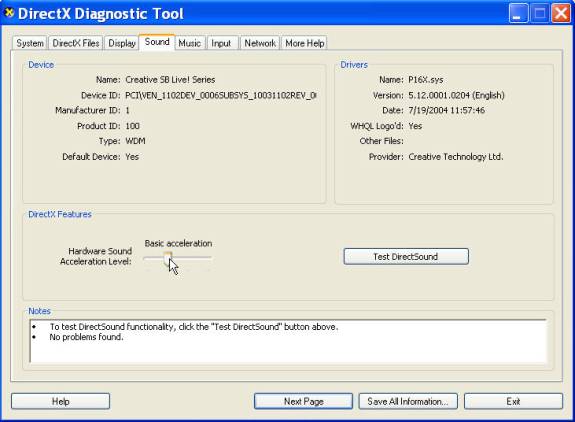Close the DirectX Diagnostic Tool window
The image size is (575, 422).
click(x=561, y=14)
